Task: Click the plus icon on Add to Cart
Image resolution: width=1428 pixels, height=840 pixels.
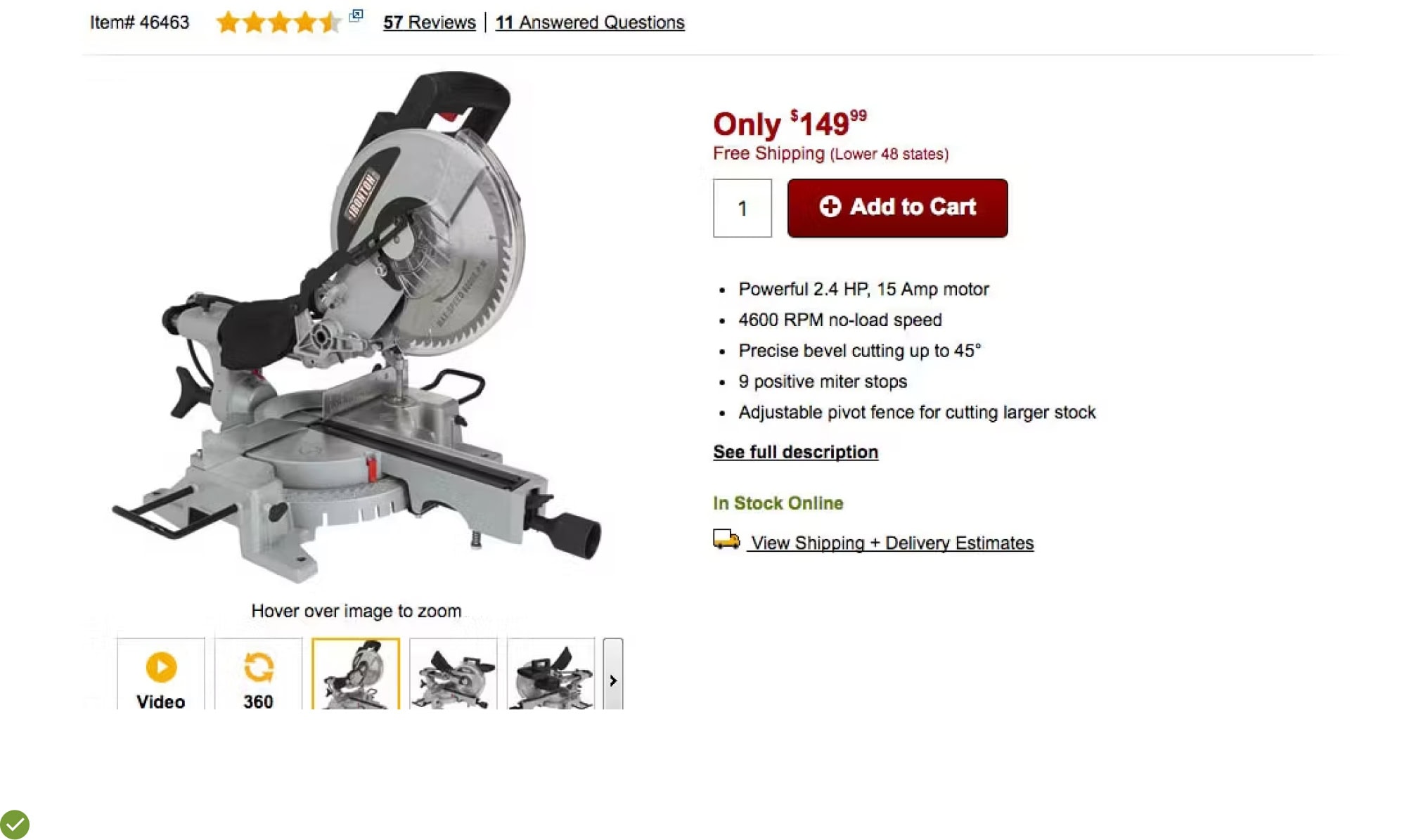Action: pos(830,207)
